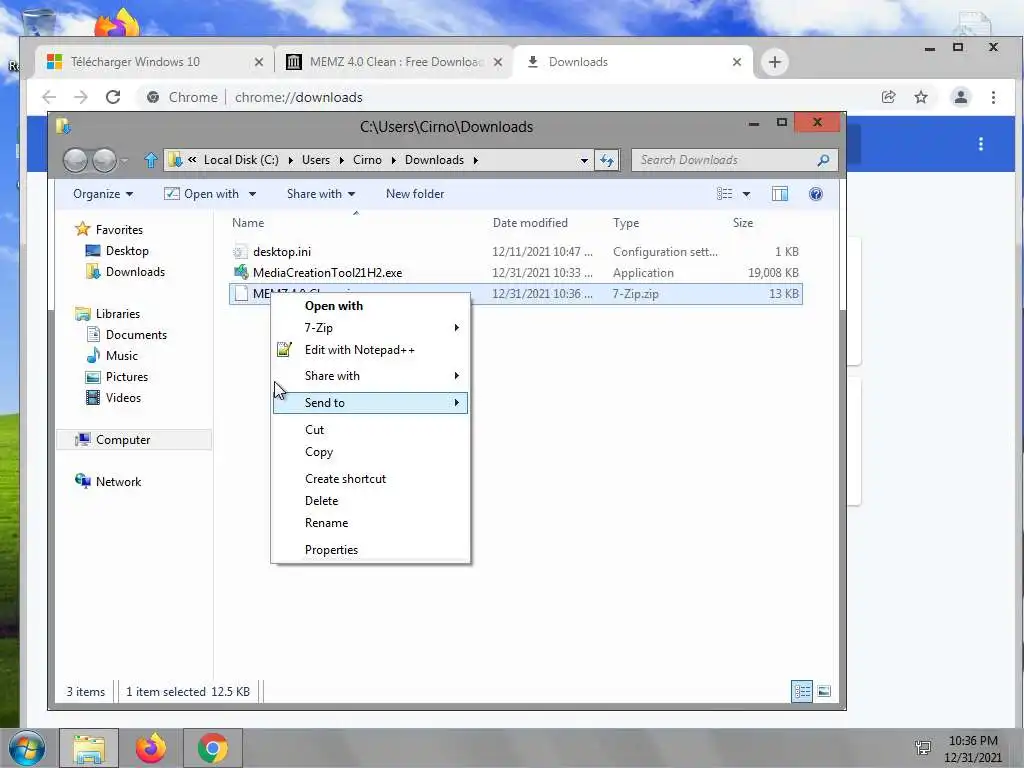
Task: Click the Windows Start orb
Action: click(x=27, y=748)
